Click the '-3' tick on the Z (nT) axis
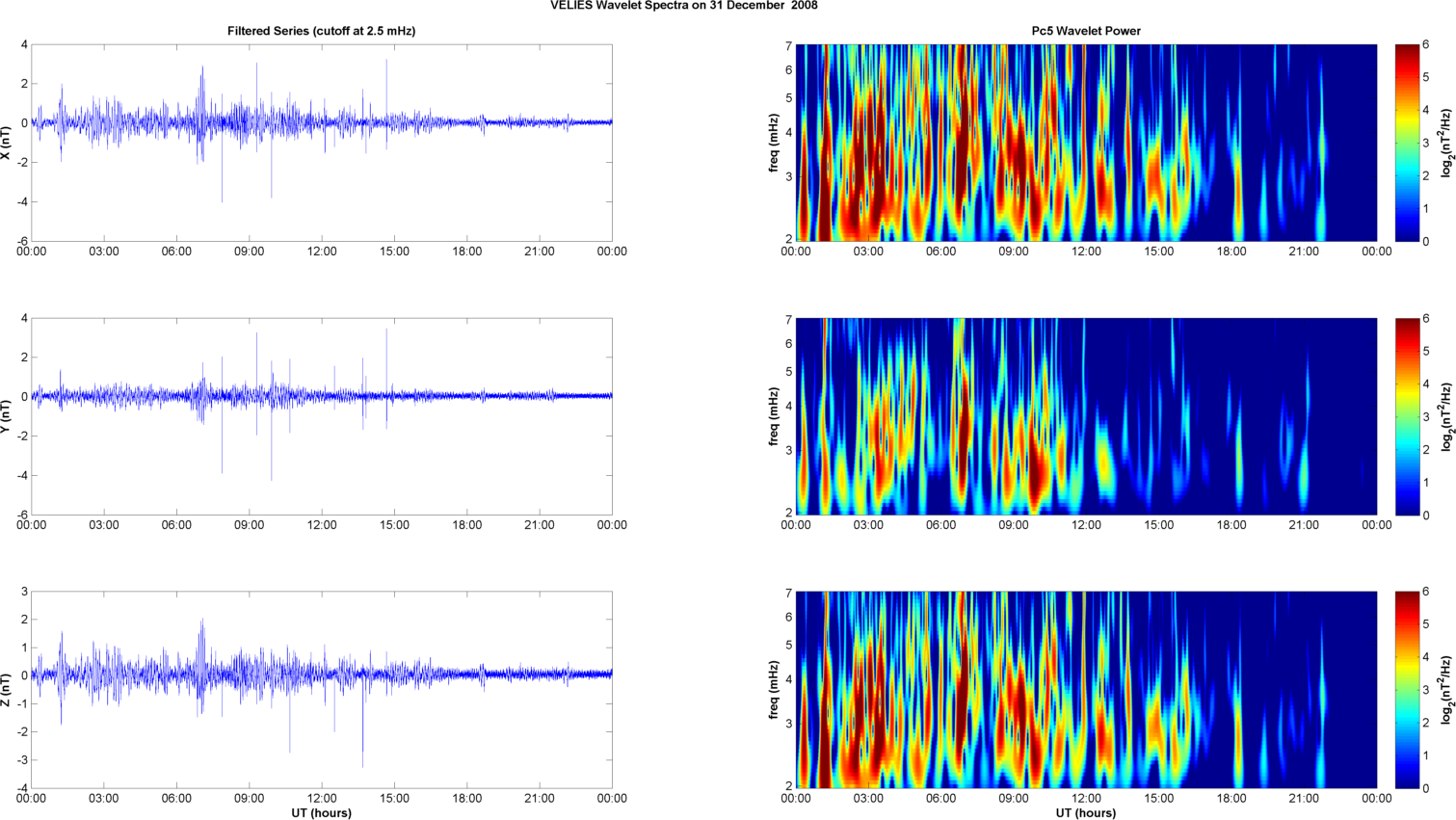 22,760
